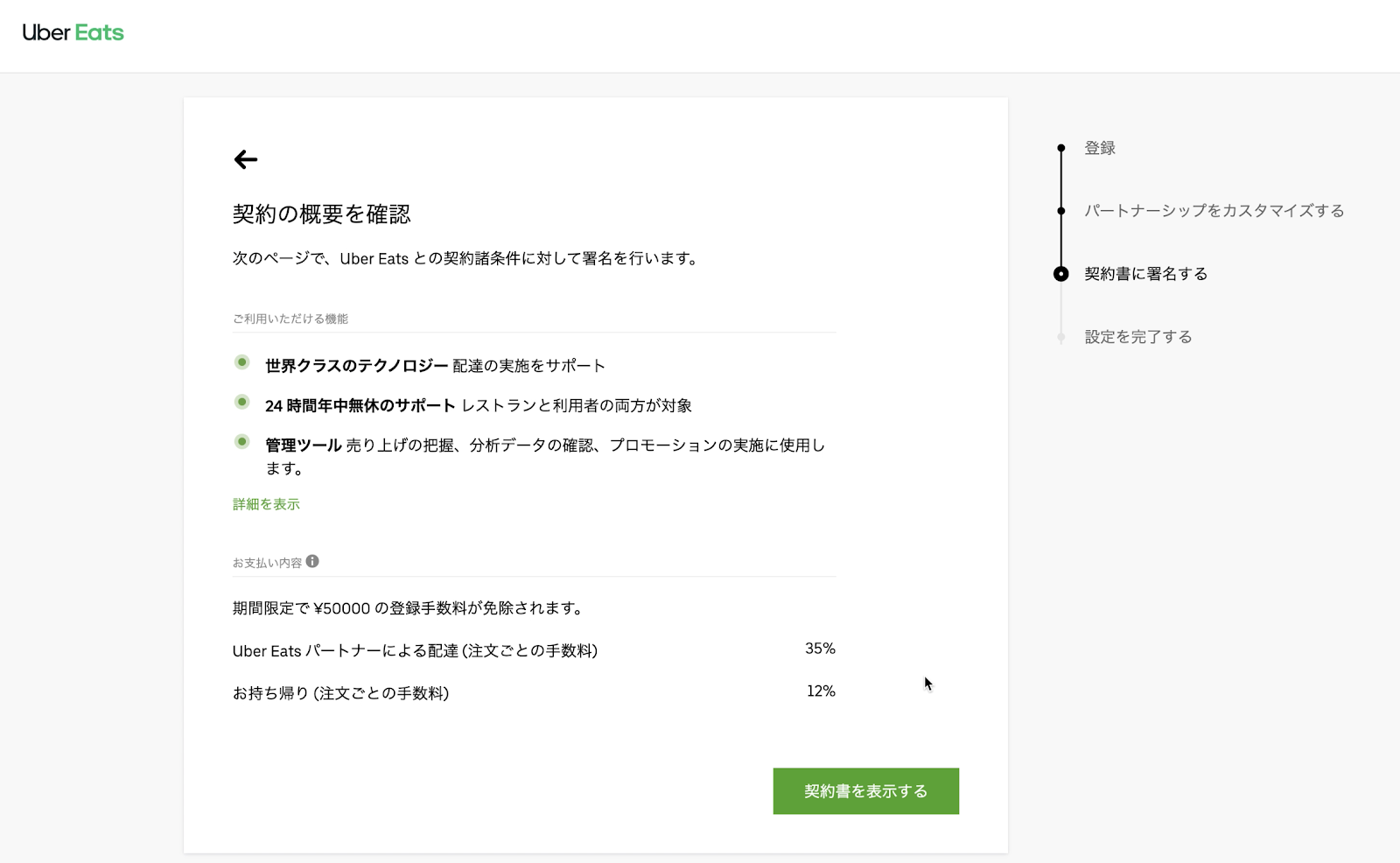Select the 登録 step circle
This screenshot has width=1400, height=863.
point(1062,148)
